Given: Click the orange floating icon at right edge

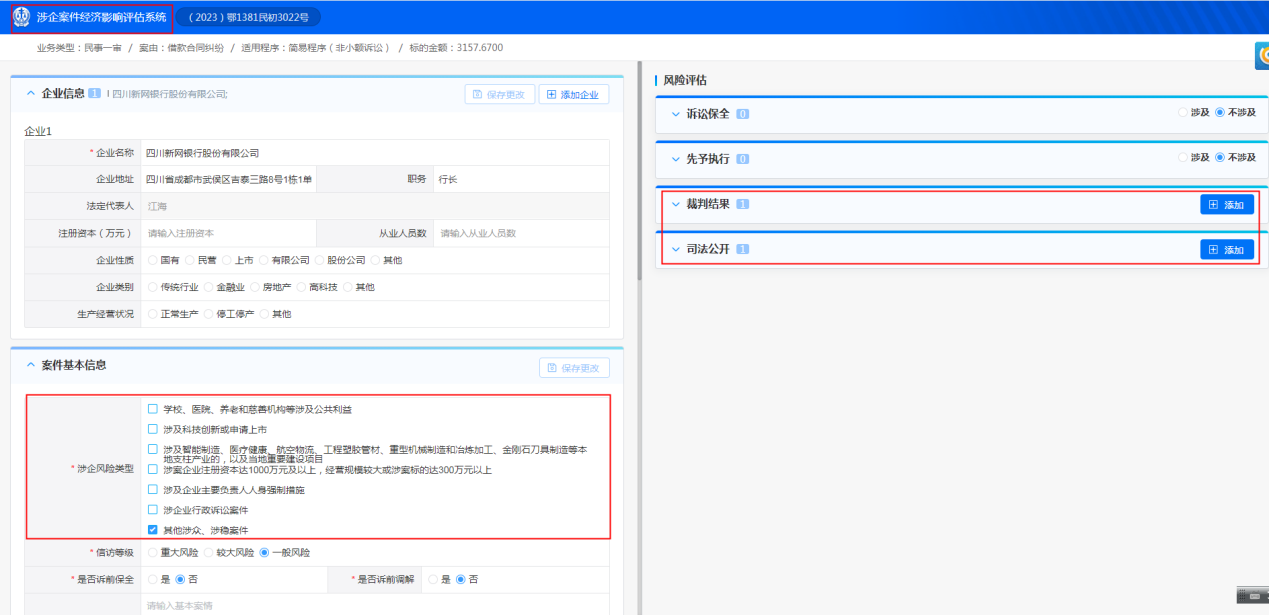Looking at the screenshot, I should tap(1262, 58).
